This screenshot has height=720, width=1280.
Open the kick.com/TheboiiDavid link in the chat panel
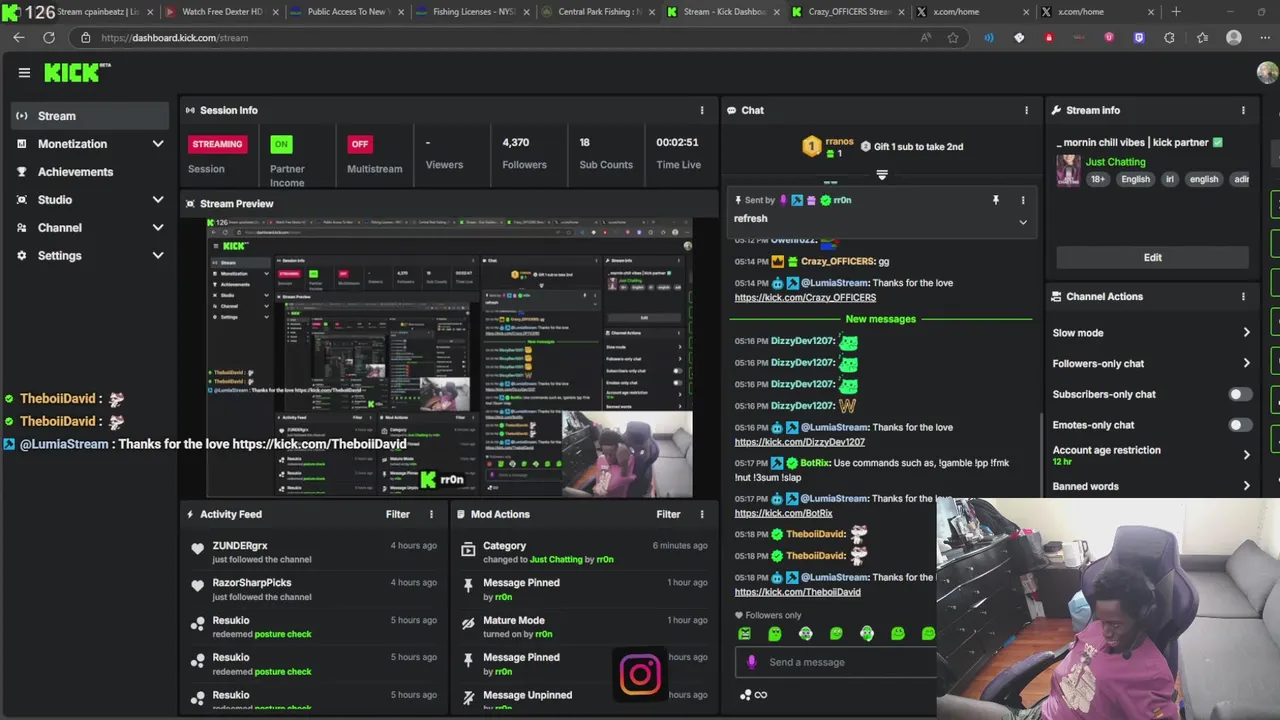(797, 592)
